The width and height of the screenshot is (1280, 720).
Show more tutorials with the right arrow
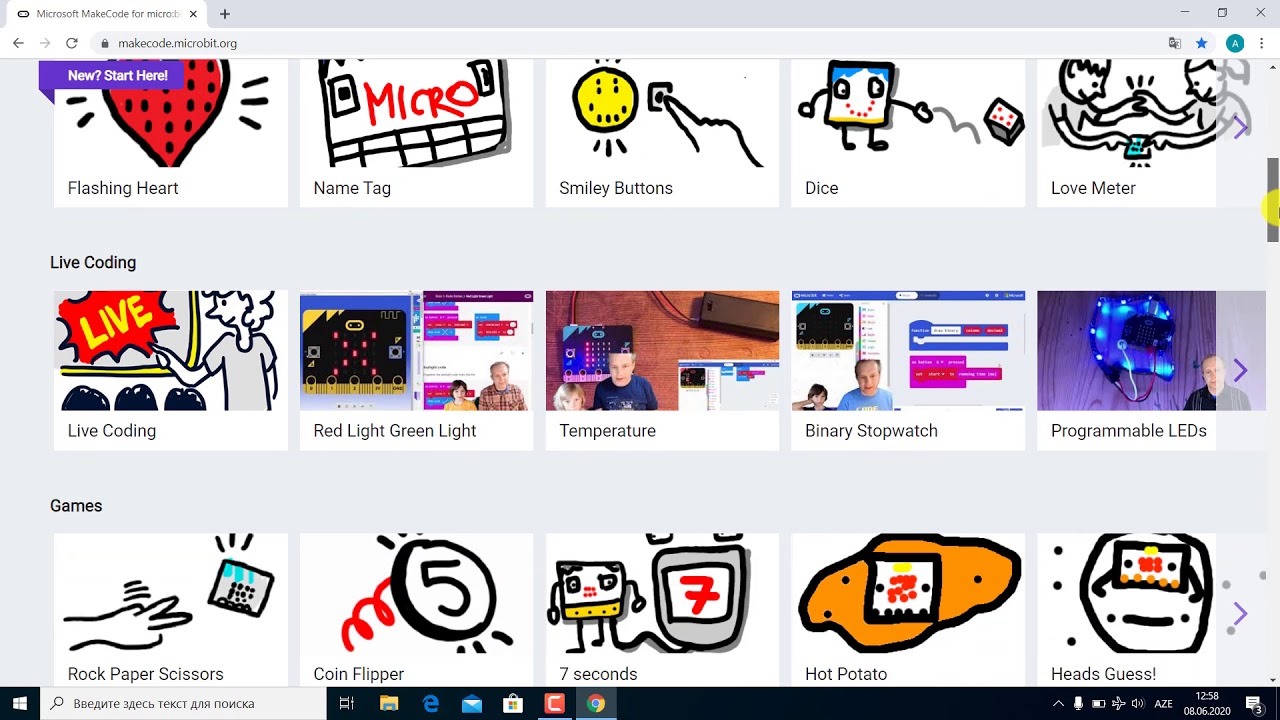pyautogui.click(x=1240, y=127)
